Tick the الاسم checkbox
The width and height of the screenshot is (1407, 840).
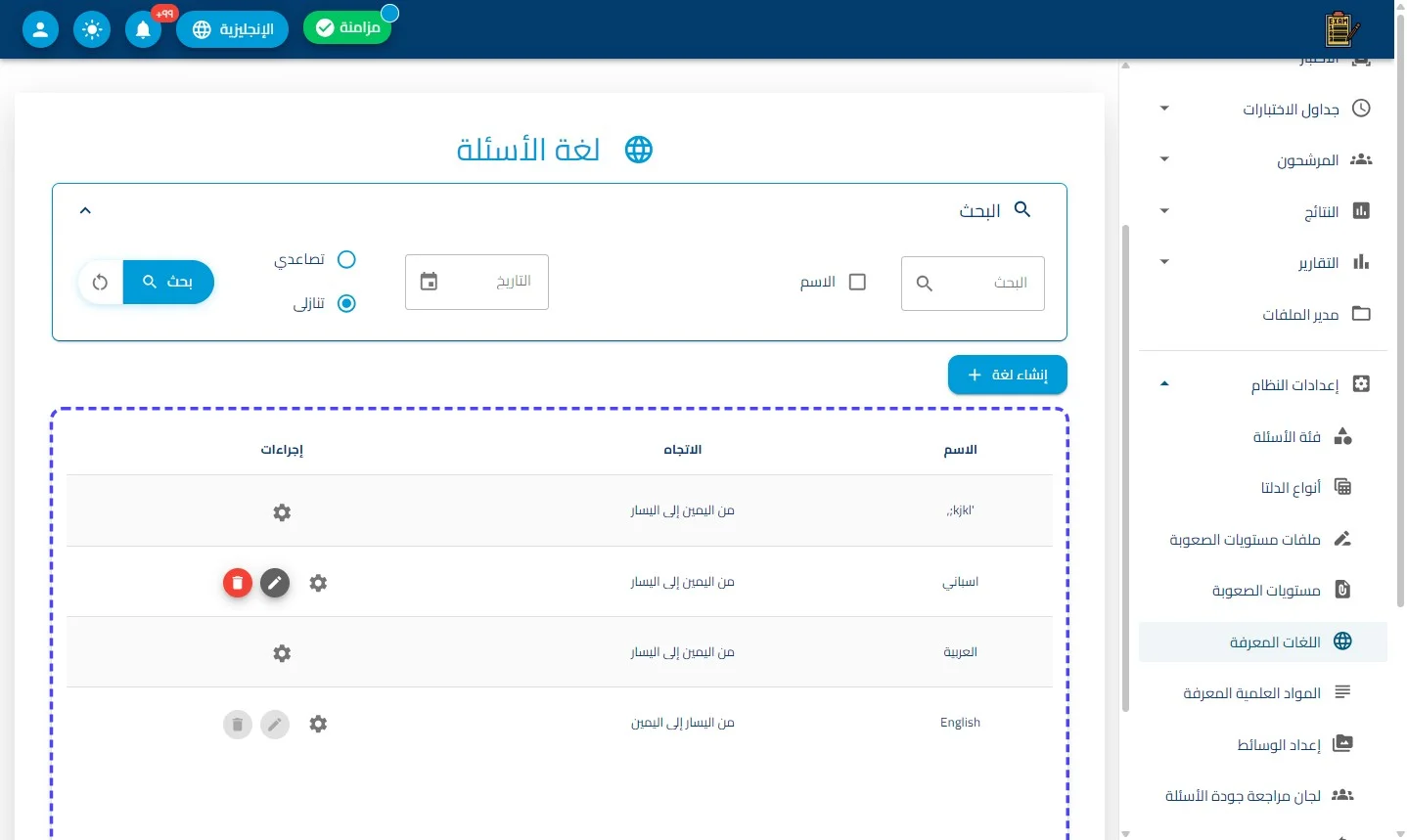857,282
